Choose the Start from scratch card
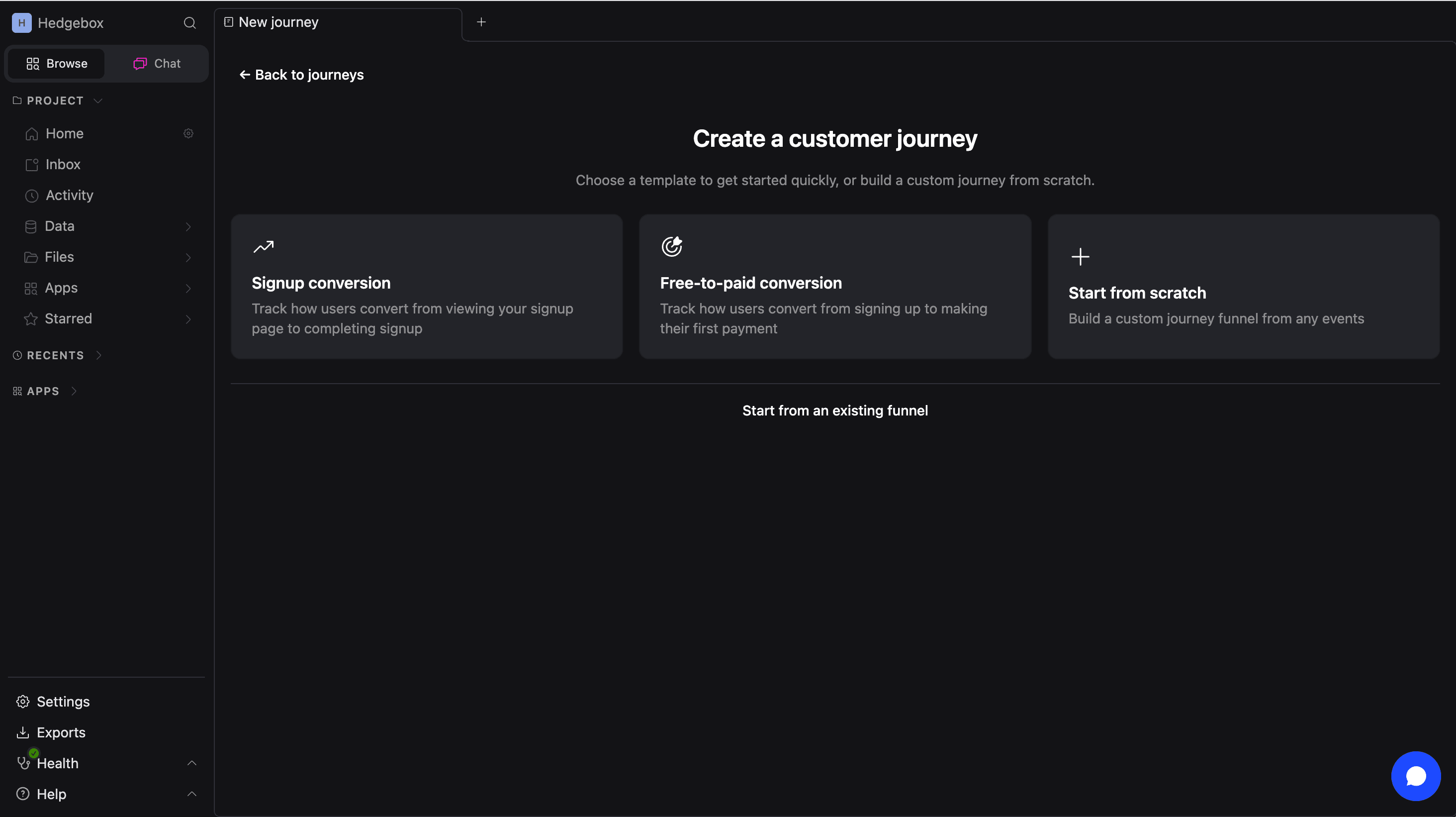Viewport: 1456px width, 817px height. (1243, 287)
